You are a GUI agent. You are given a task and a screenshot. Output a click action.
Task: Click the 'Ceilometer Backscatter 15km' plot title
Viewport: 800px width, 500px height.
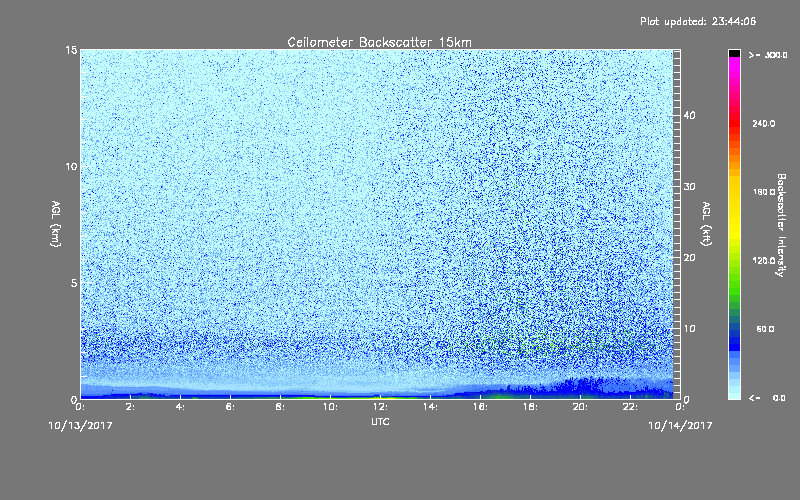click(x=379, y=42)
